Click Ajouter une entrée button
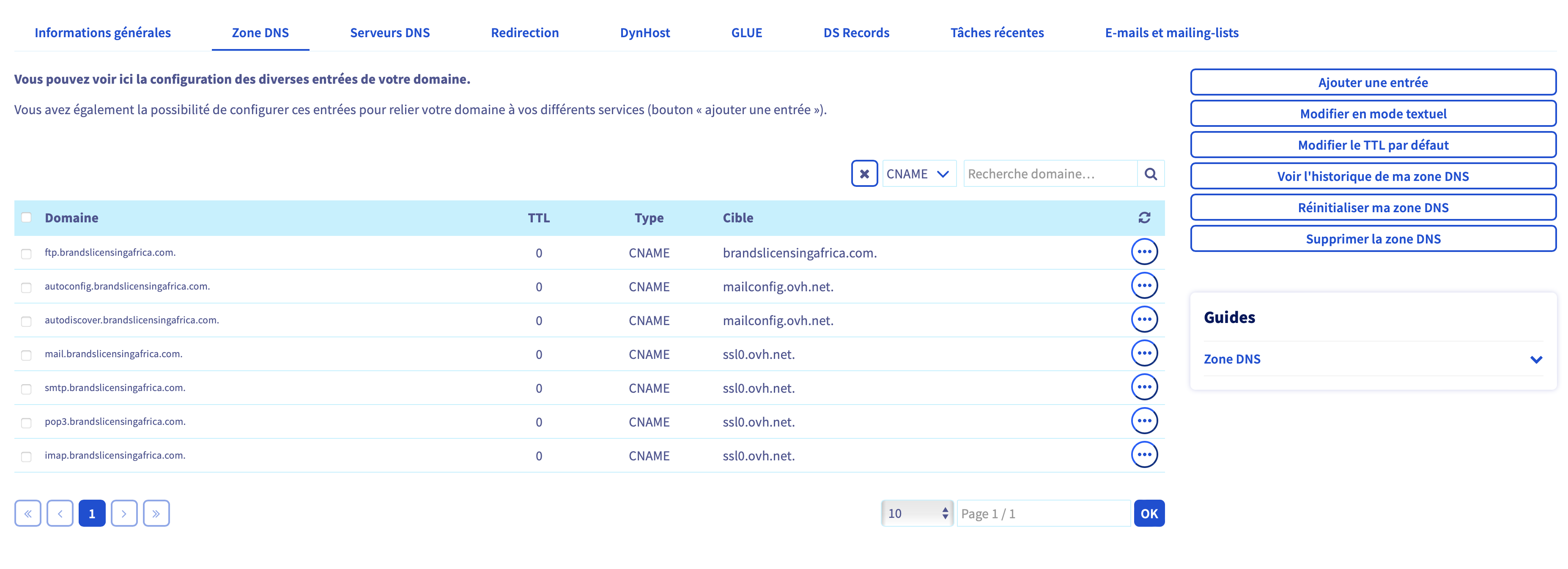The width and height of the screenshot is (1568, 569). point(1373,82)
